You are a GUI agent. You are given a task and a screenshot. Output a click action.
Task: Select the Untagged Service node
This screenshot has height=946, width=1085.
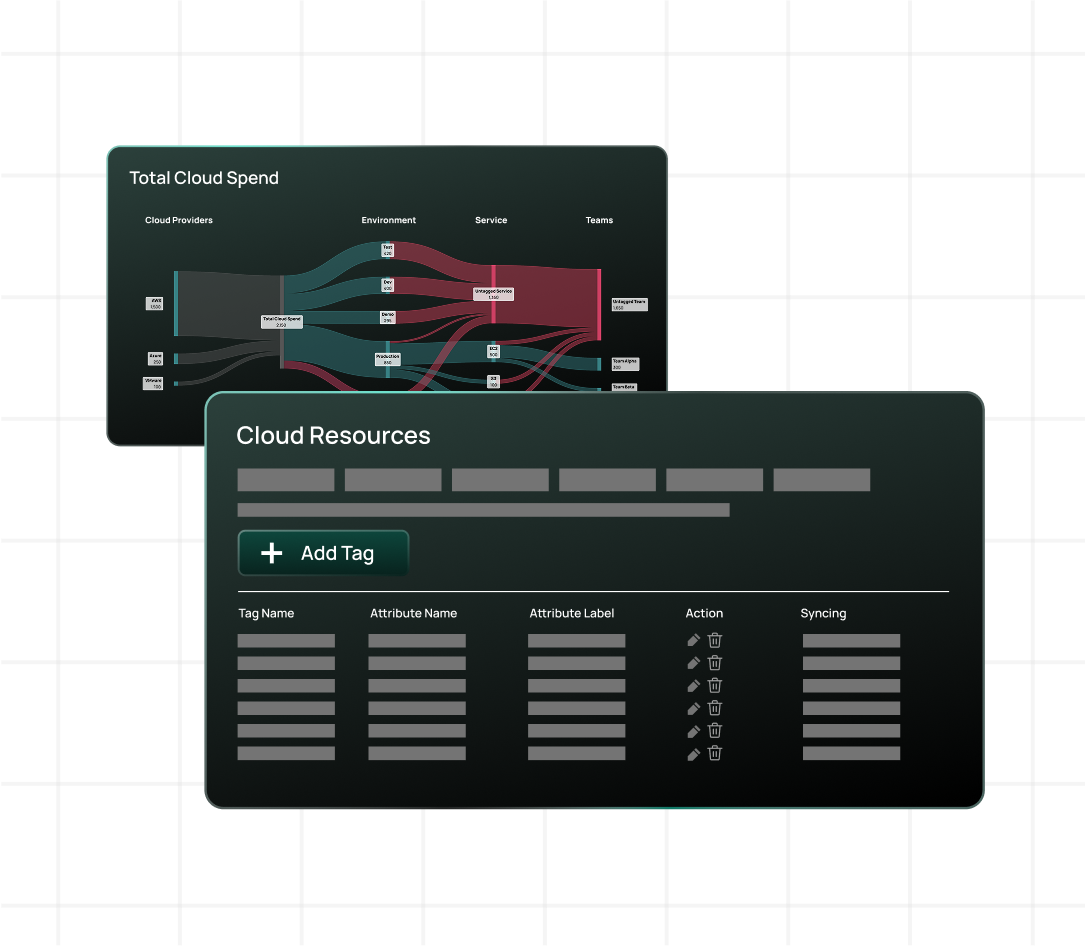click(493, 294)
